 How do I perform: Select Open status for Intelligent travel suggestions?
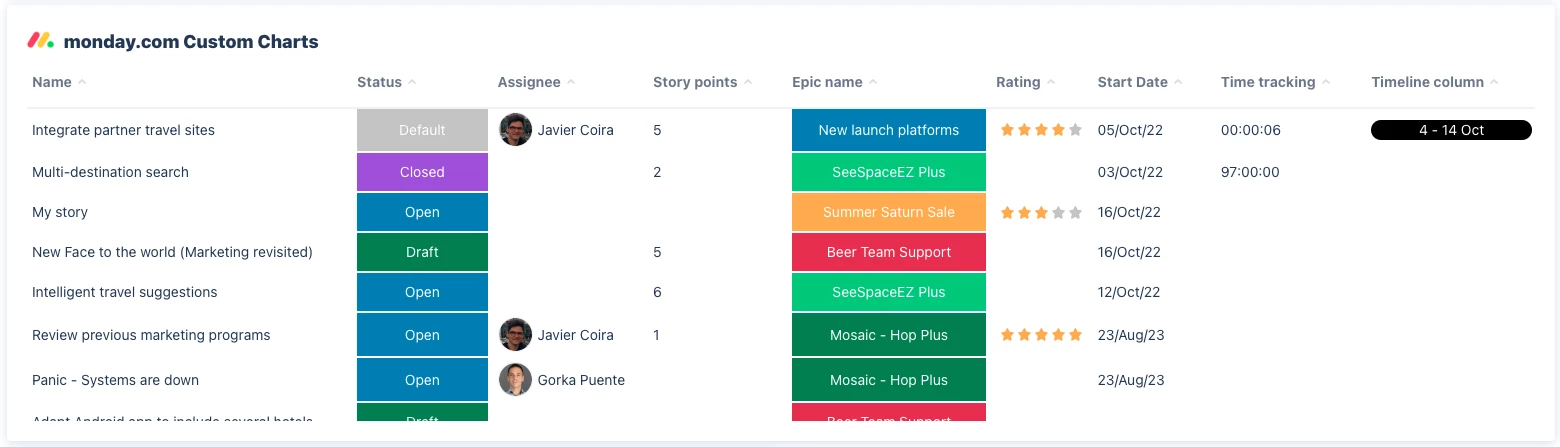422,292
